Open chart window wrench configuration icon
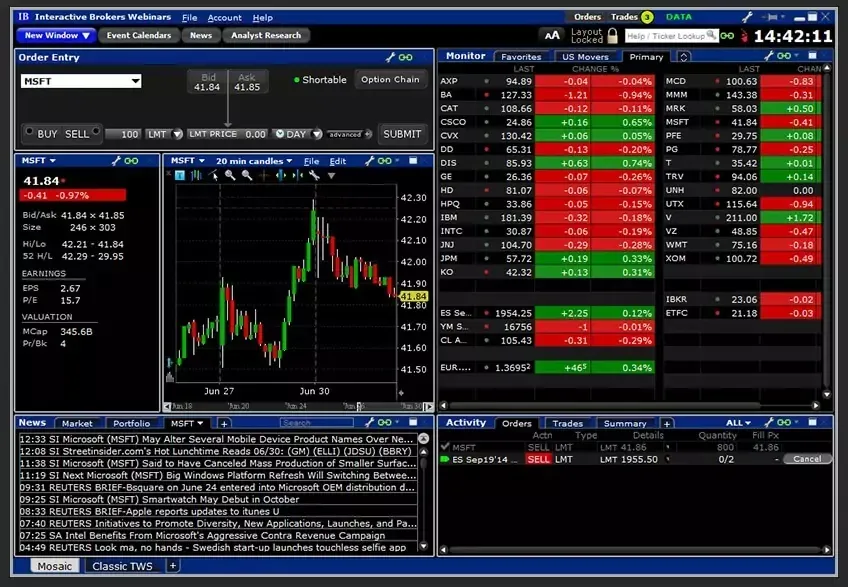 [369, 161]
